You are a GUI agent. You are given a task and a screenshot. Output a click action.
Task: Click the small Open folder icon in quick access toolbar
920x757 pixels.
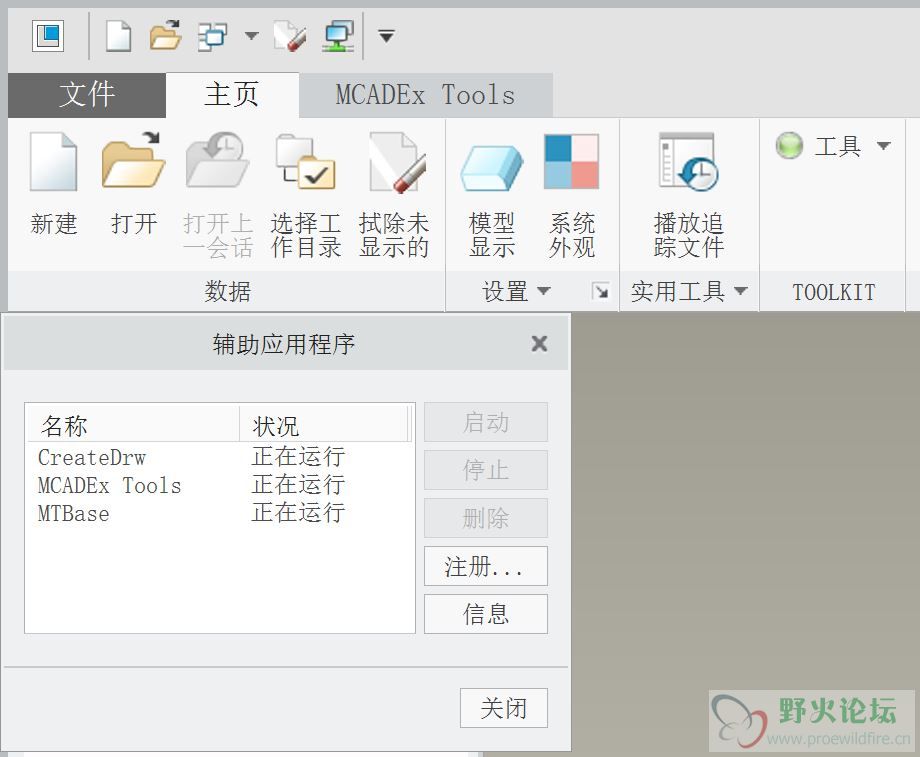pos(165,35)
